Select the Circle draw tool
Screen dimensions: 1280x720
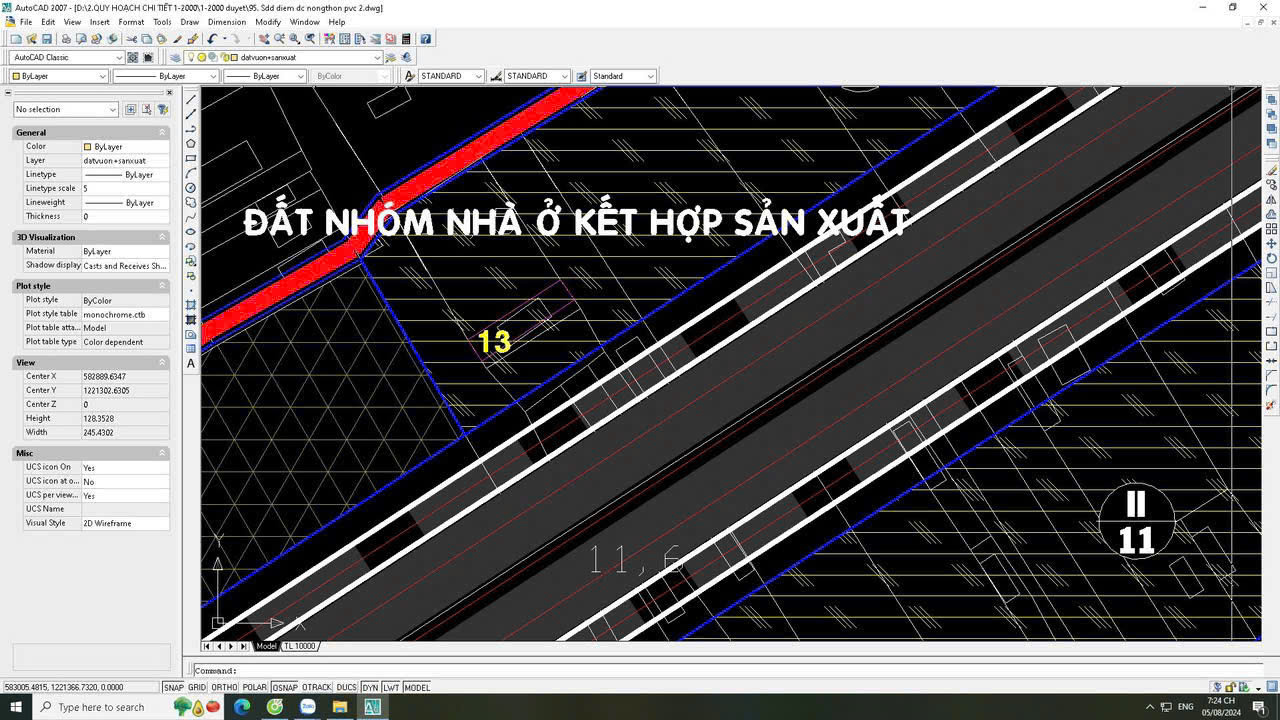191,188
